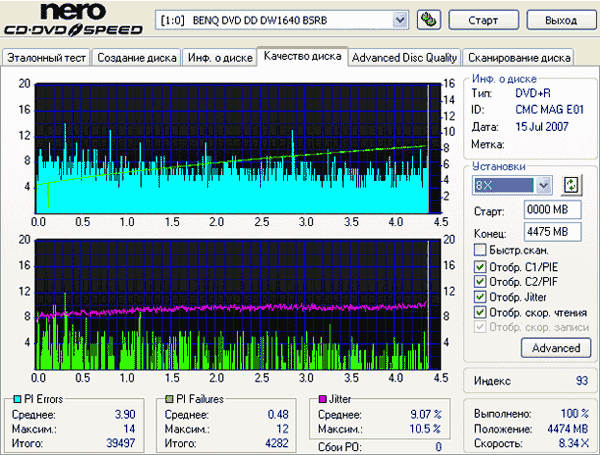Click the magenta Jitter legend swatch
Viewport: 600px width, 455px height.
tap(323, 399)
